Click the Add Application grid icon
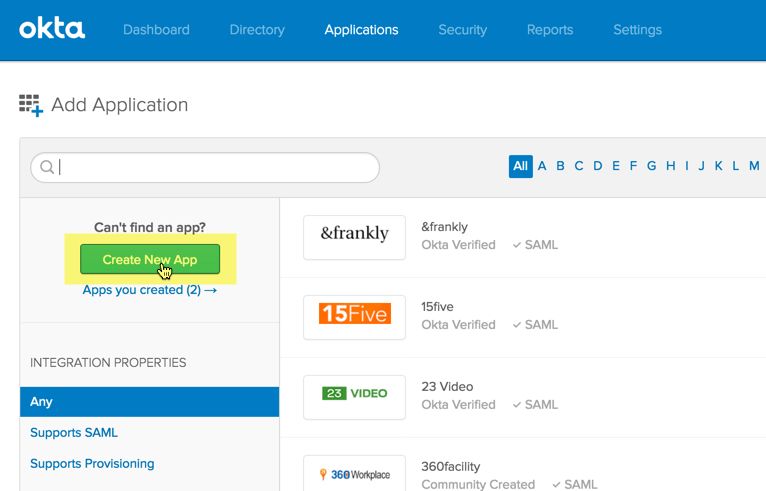The height and width of the screenshot is (491, 766). tap(30, 105)
